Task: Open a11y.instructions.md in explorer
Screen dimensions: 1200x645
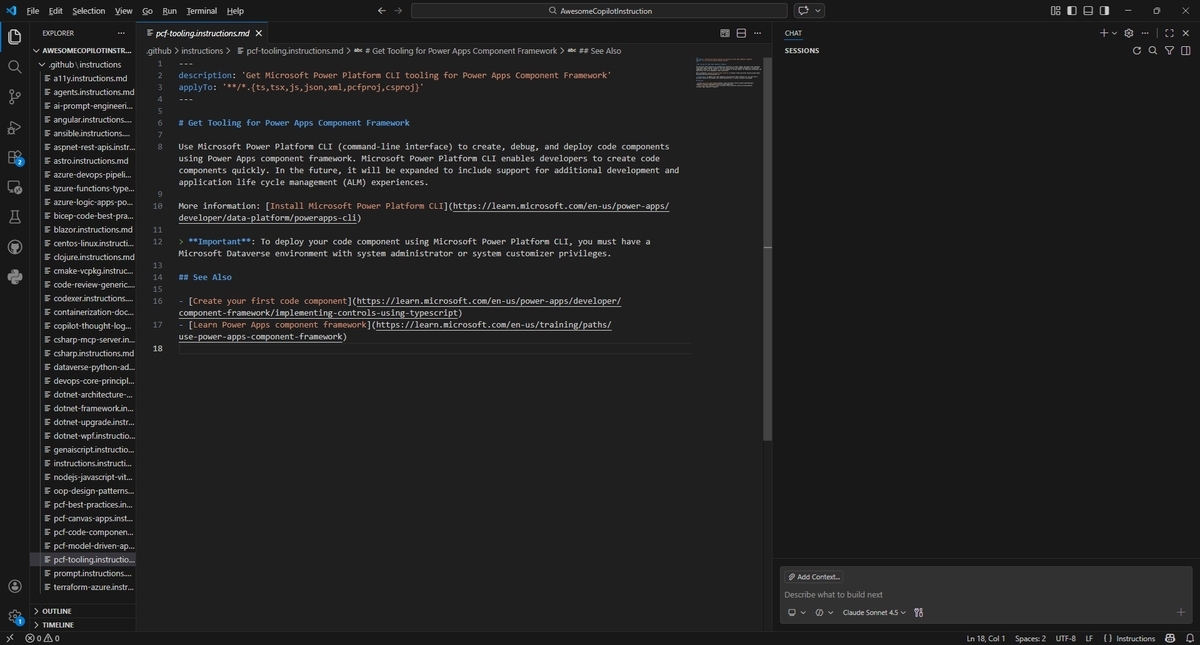Action: [x=84, y=78]
